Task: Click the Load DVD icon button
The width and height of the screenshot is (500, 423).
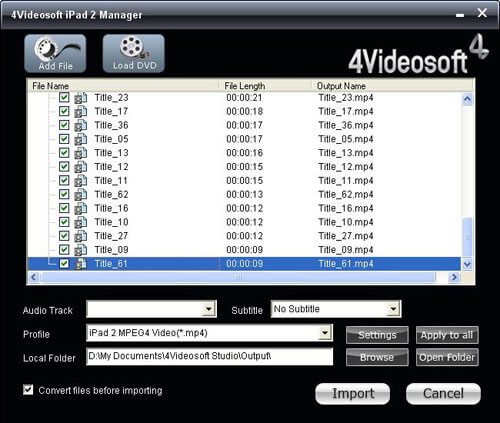Action: point(134,53)
